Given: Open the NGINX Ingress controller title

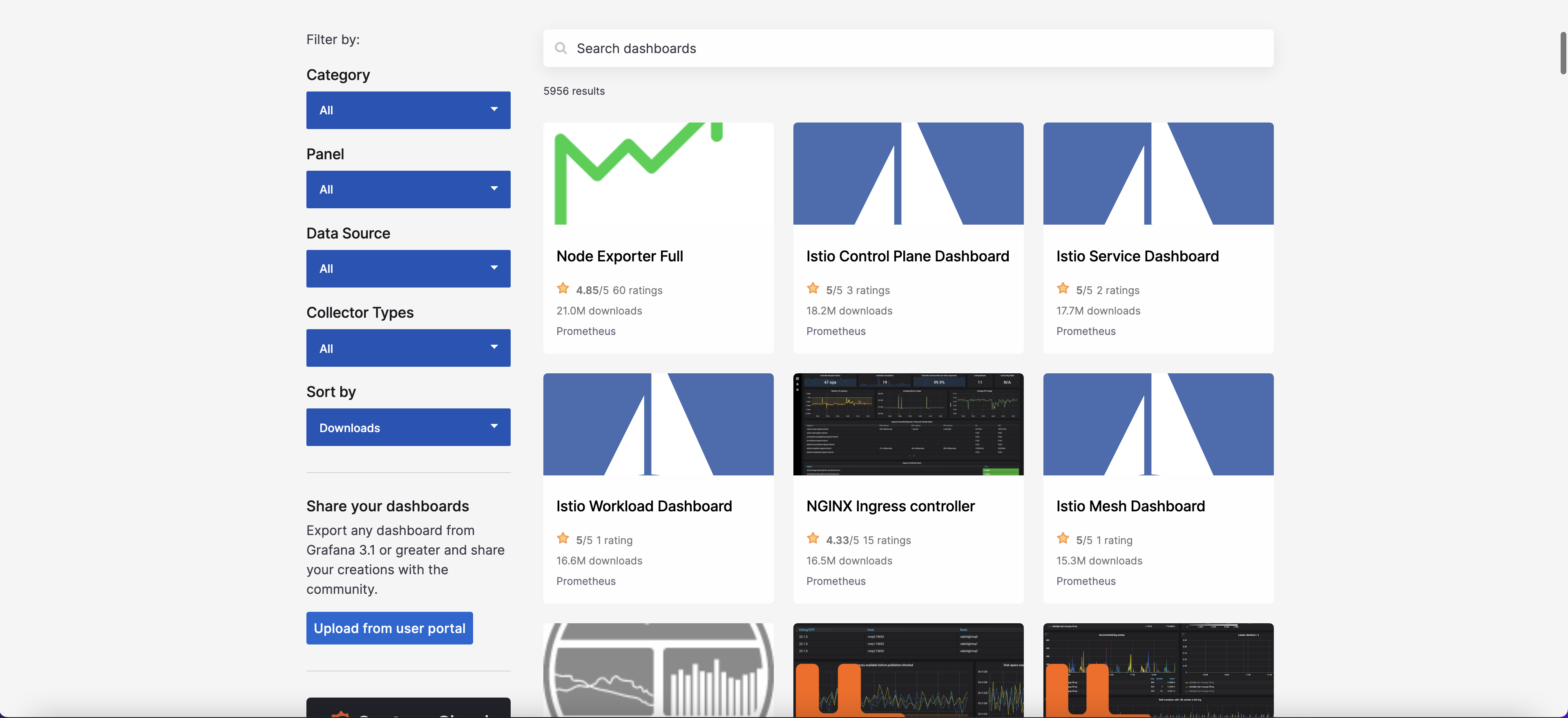Looking at the screenshot, I should pos(891,506).
